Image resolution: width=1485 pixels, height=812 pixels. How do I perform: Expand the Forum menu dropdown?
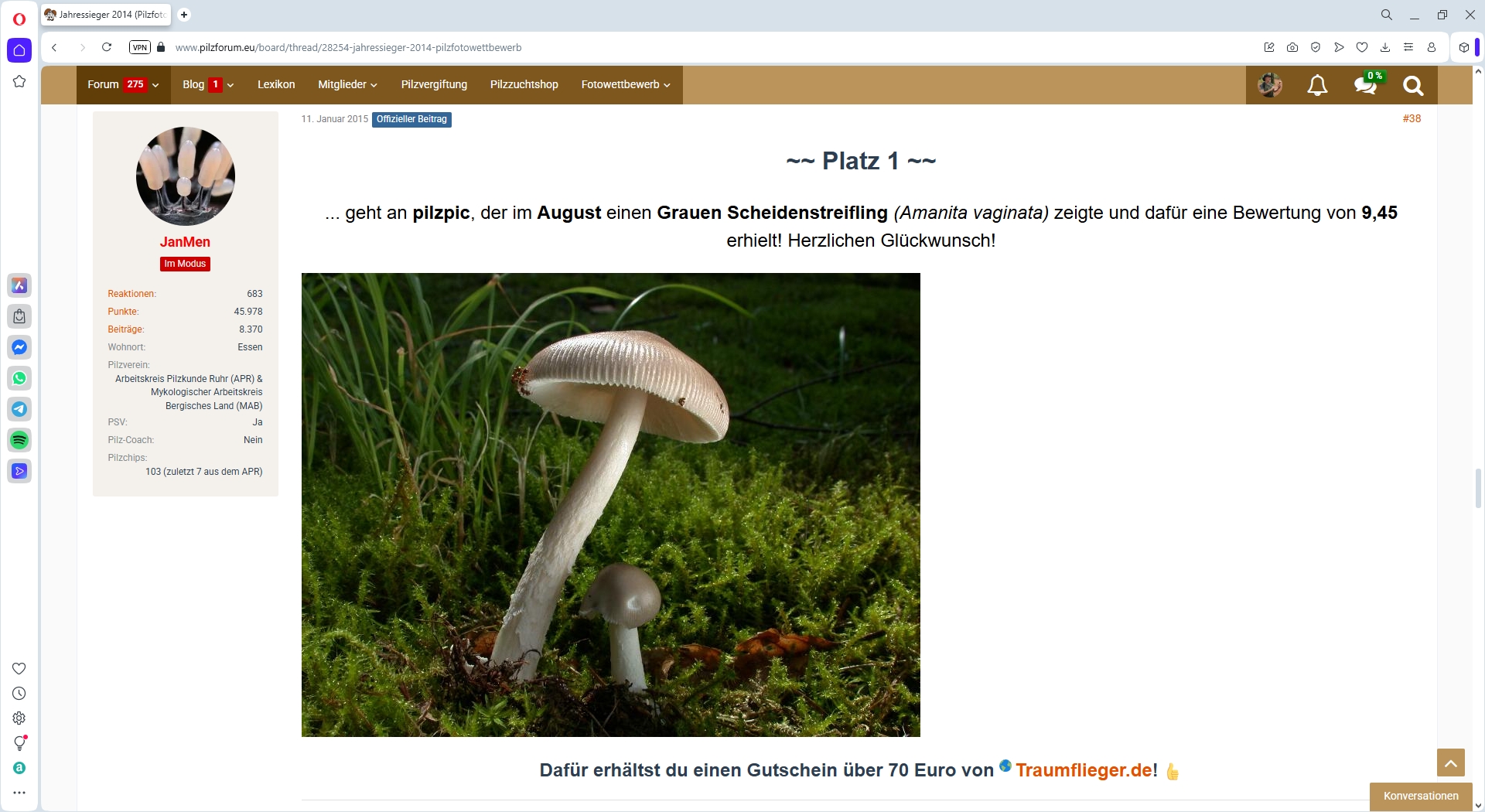tap(123, 84)
